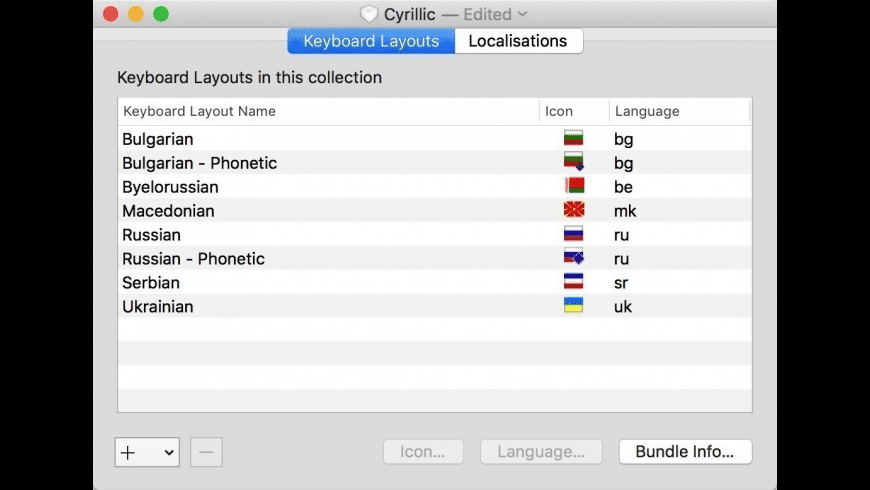Image resolution: width=870 pixels, height=490 pixels.
Task: Click the Macedonian flag icon
Action: [x=573, y=211]
